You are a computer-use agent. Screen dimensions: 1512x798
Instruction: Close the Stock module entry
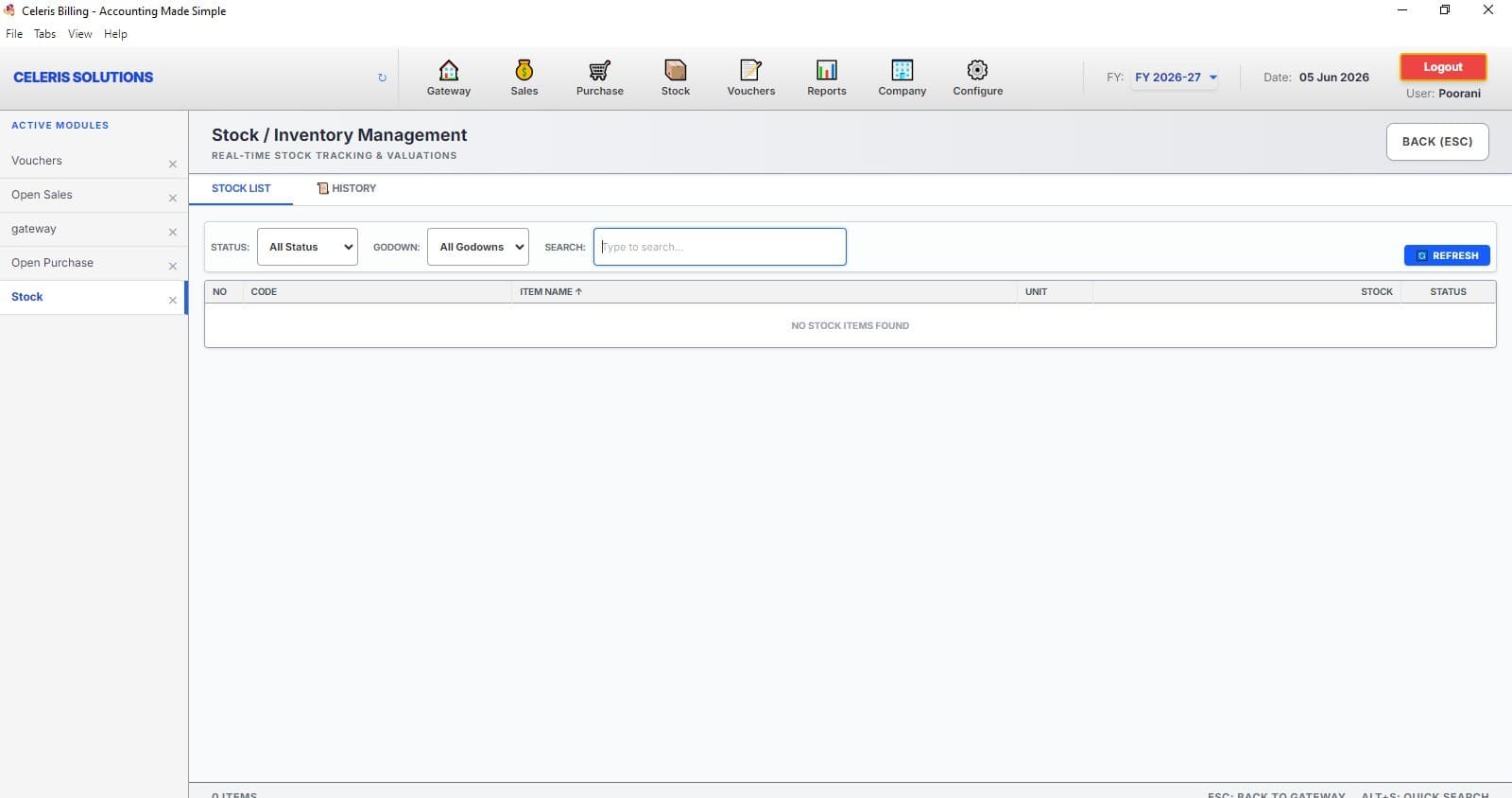(173, 301)
